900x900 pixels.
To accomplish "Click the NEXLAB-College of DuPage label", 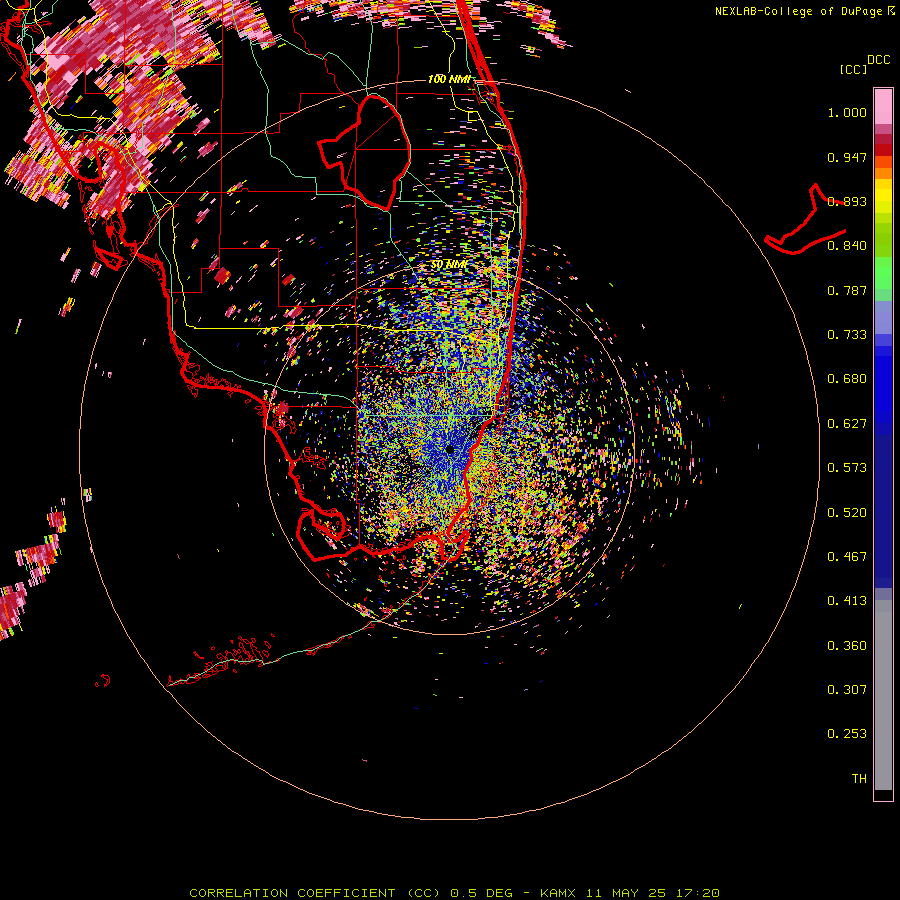I will click(801, 11).
